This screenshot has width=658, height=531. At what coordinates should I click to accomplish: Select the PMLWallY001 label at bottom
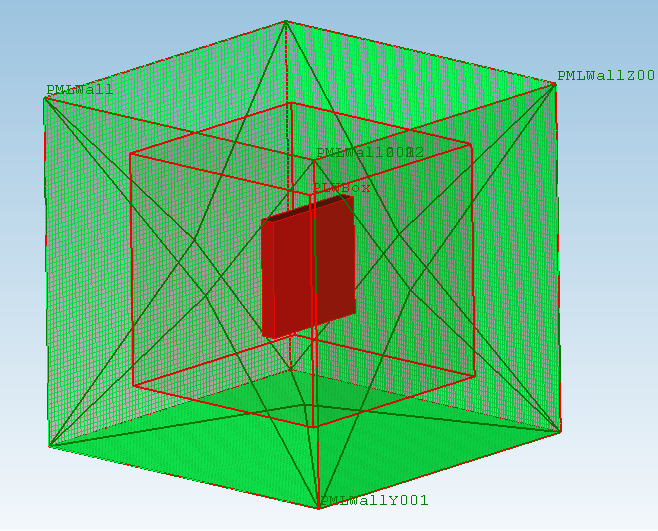pyautogui.click(x=374, y=500)
